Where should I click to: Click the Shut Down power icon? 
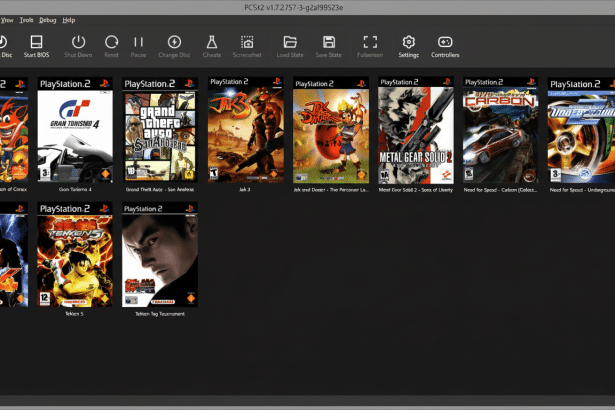coord(78,42)
